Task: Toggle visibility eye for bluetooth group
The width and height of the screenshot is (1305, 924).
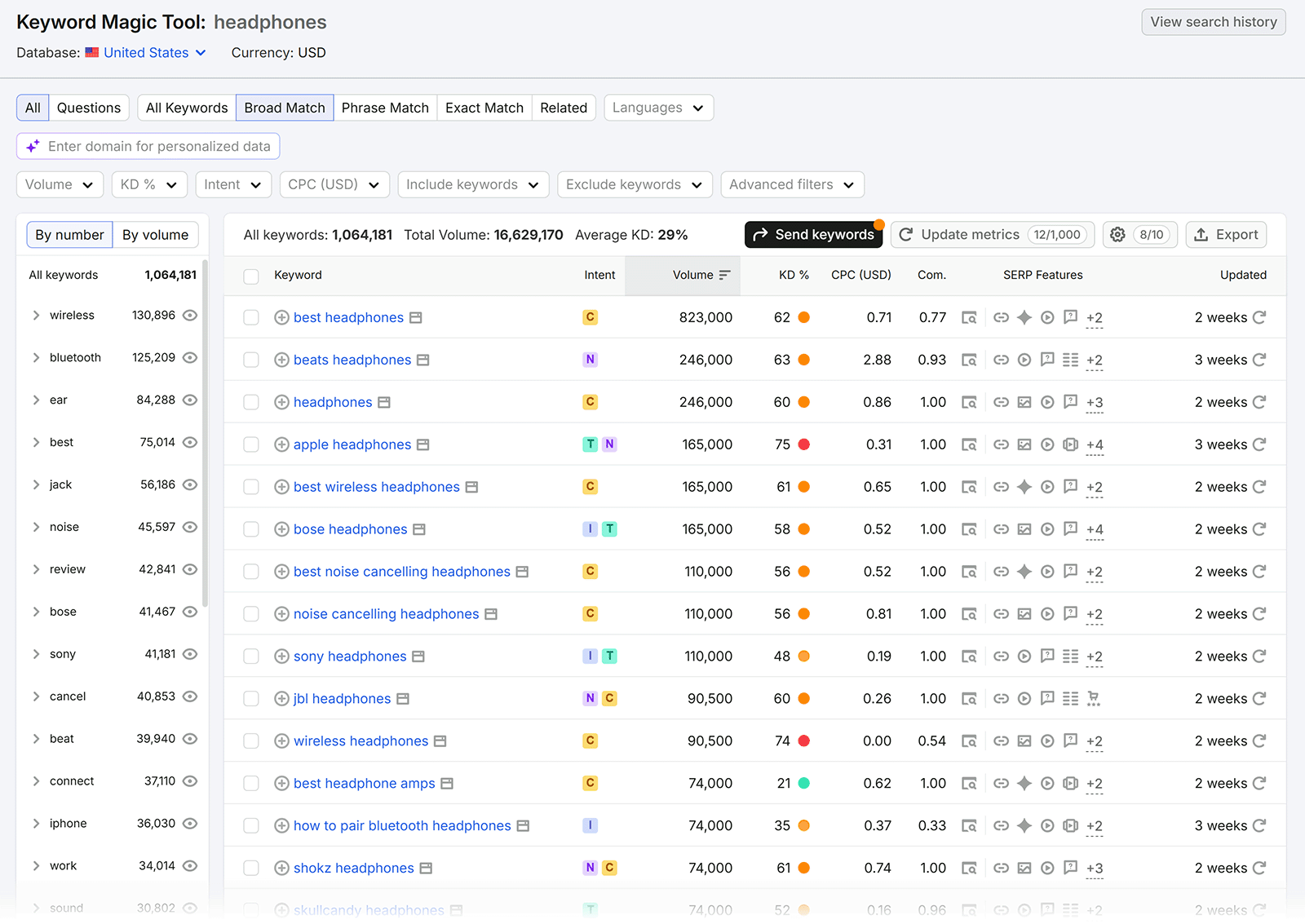Action: 190,358
